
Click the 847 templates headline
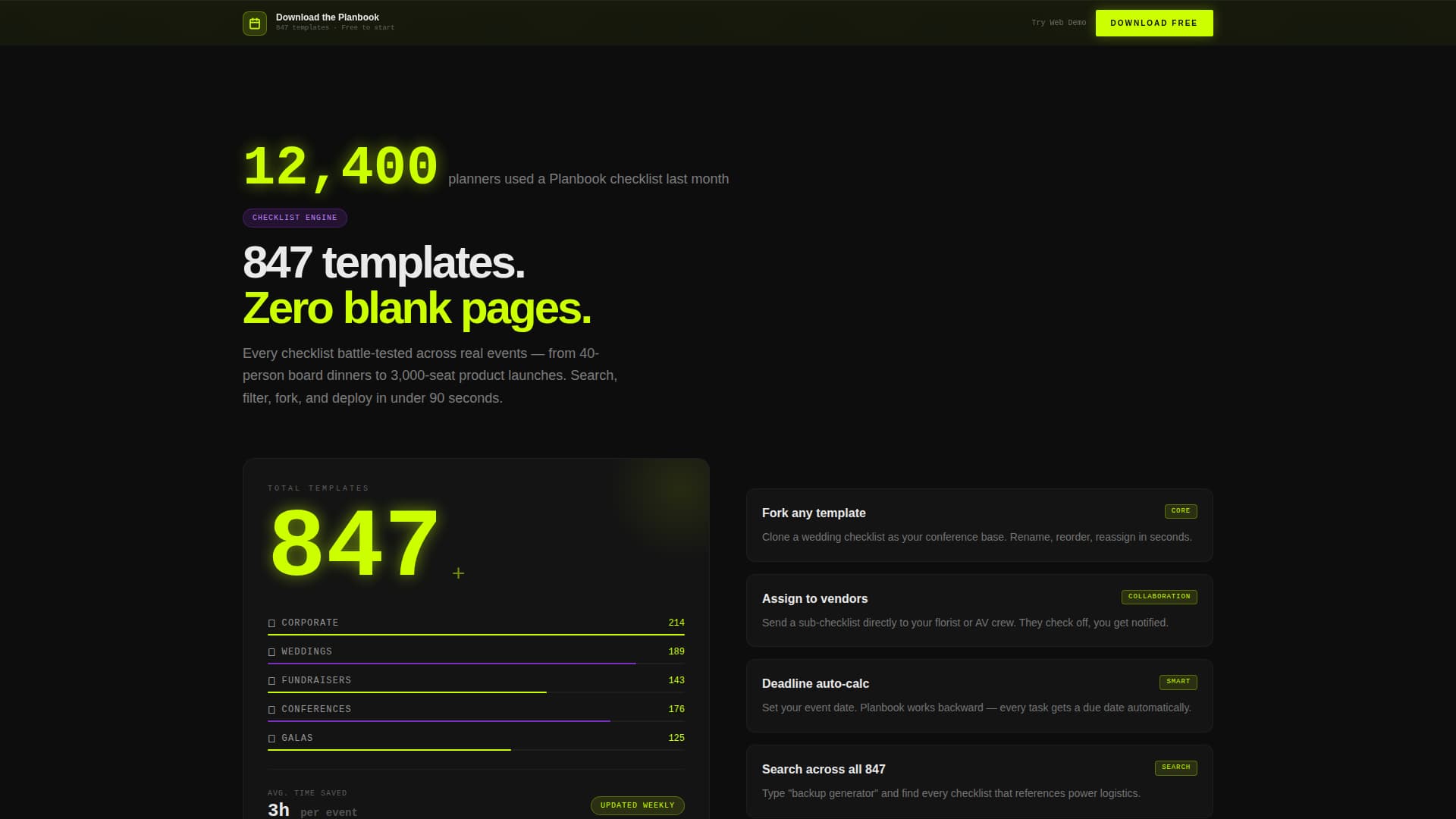(x=384, y=262)
